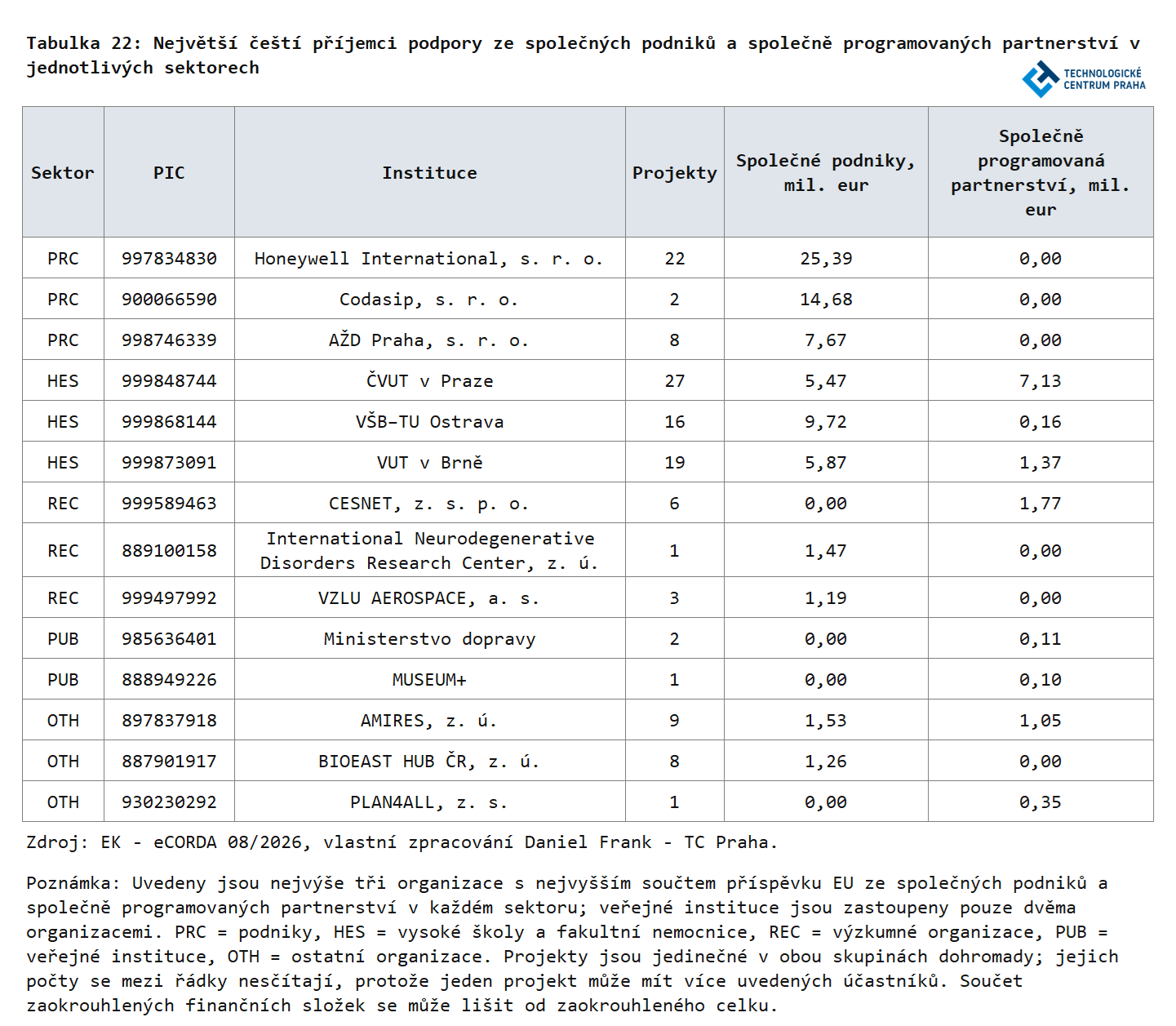This screenshot has height=1026, width=1176.
Task: Select 'AŽD Praha, s. r. o.' institution
Action: (x=429, y=340)
